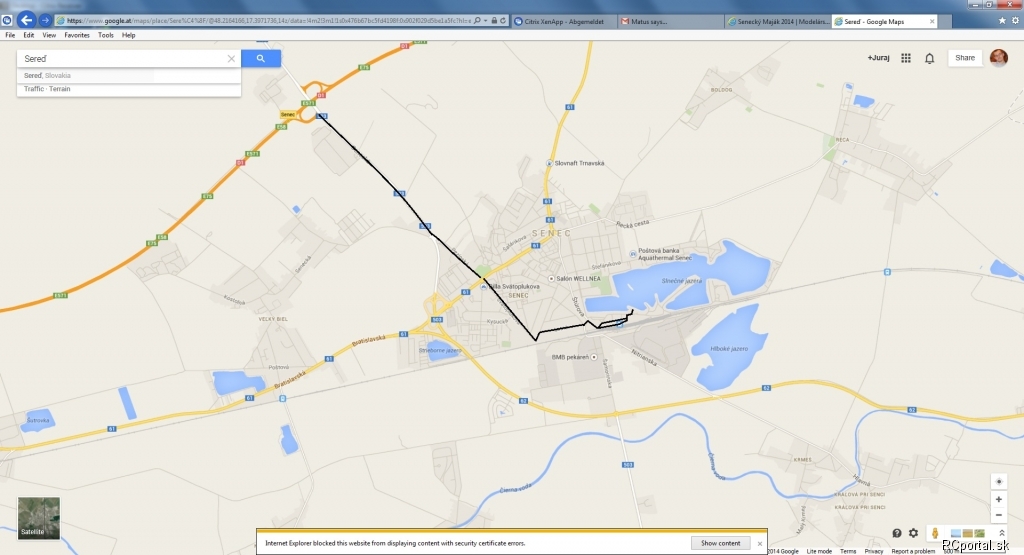Click the Share button
Image resolution: width=1024 pixels, height=555 pixels.
point(965,58)
